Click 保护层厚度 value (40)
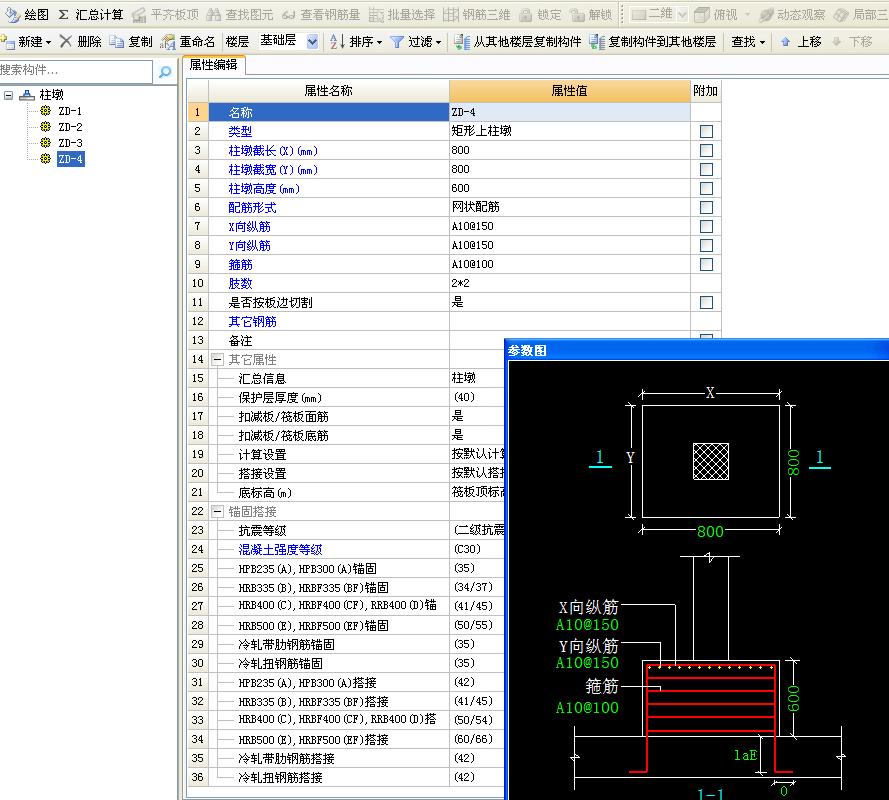This screenshot has height=800, width=889. [464, 397]
